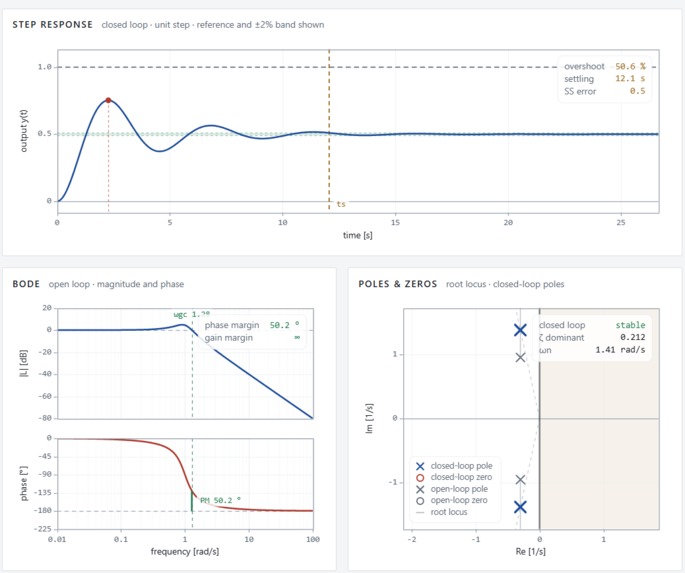Select the phase margin 50.2 ° readout
The image size is (685, 573).
point(284,325)
